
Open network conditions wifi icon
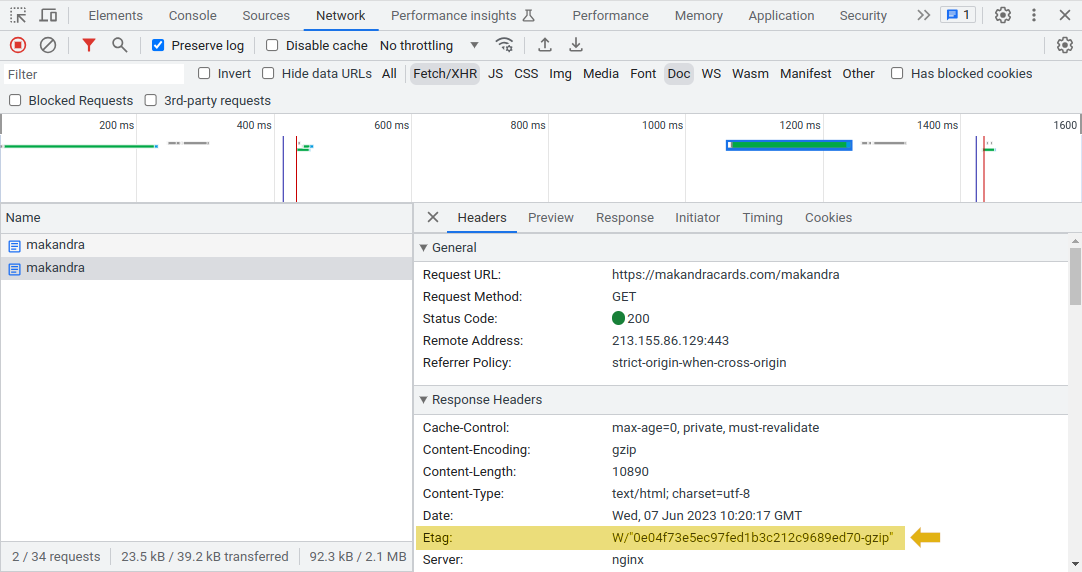tap(505, 45)
